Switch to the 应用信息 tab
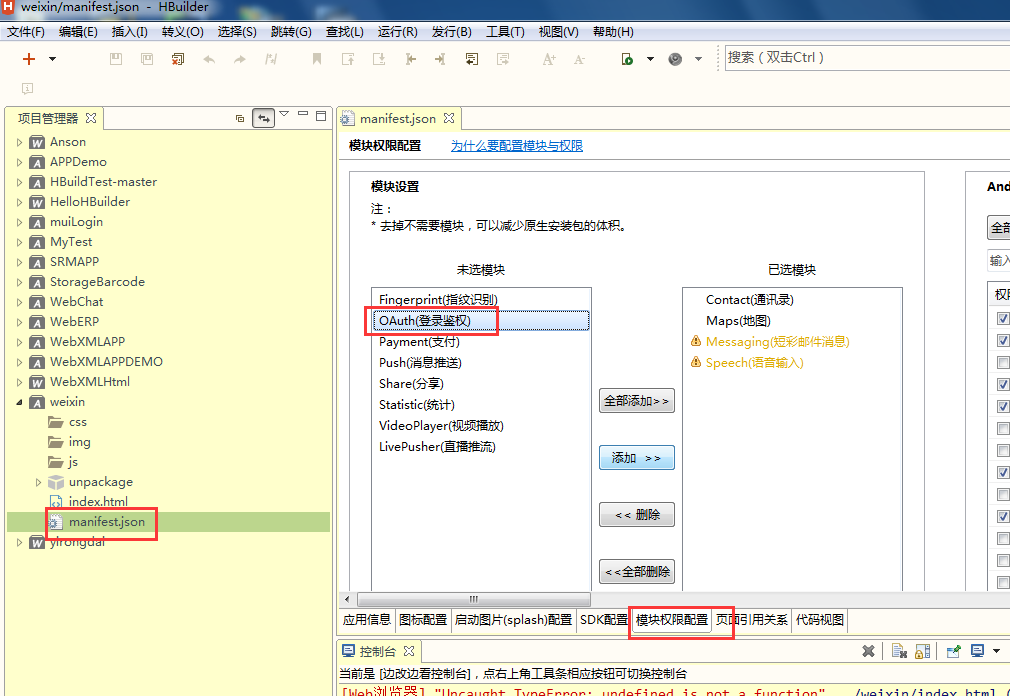The height and width of the screenshot is (696, 1010). pyautogui.click(x=367, y=619)
